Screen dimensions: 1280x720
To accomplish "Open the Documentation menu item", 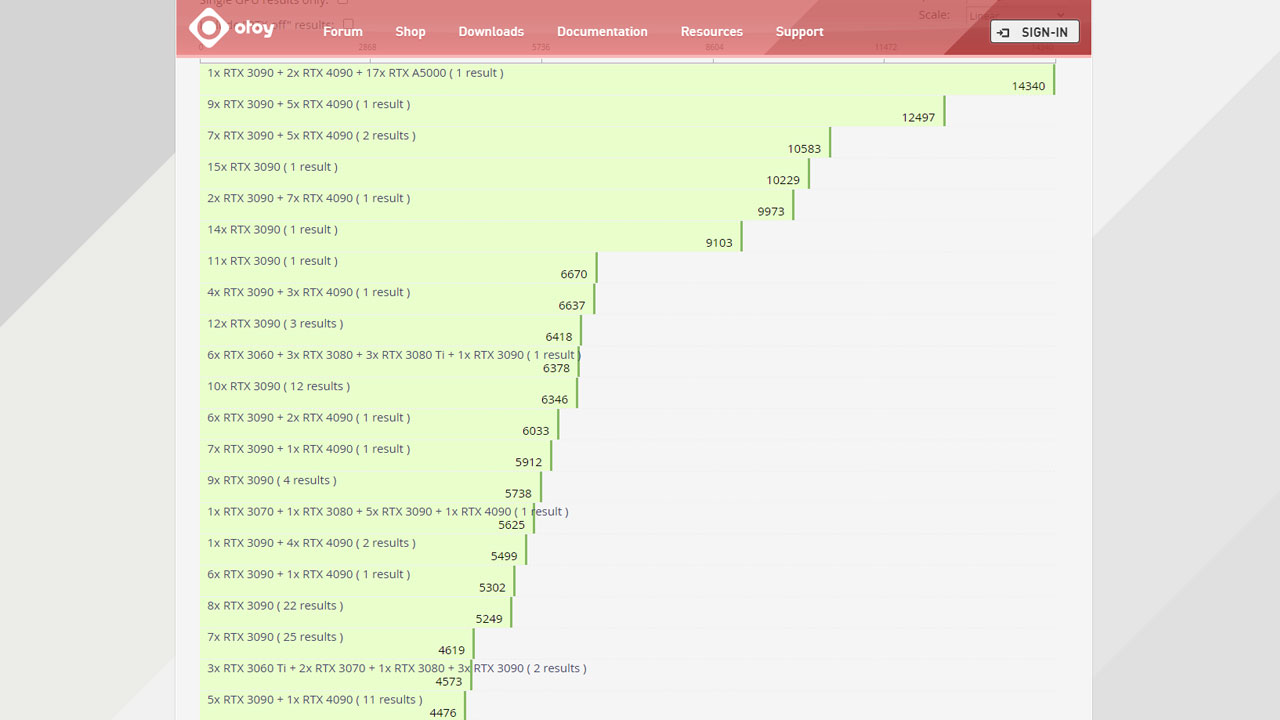I will [602, 32].
